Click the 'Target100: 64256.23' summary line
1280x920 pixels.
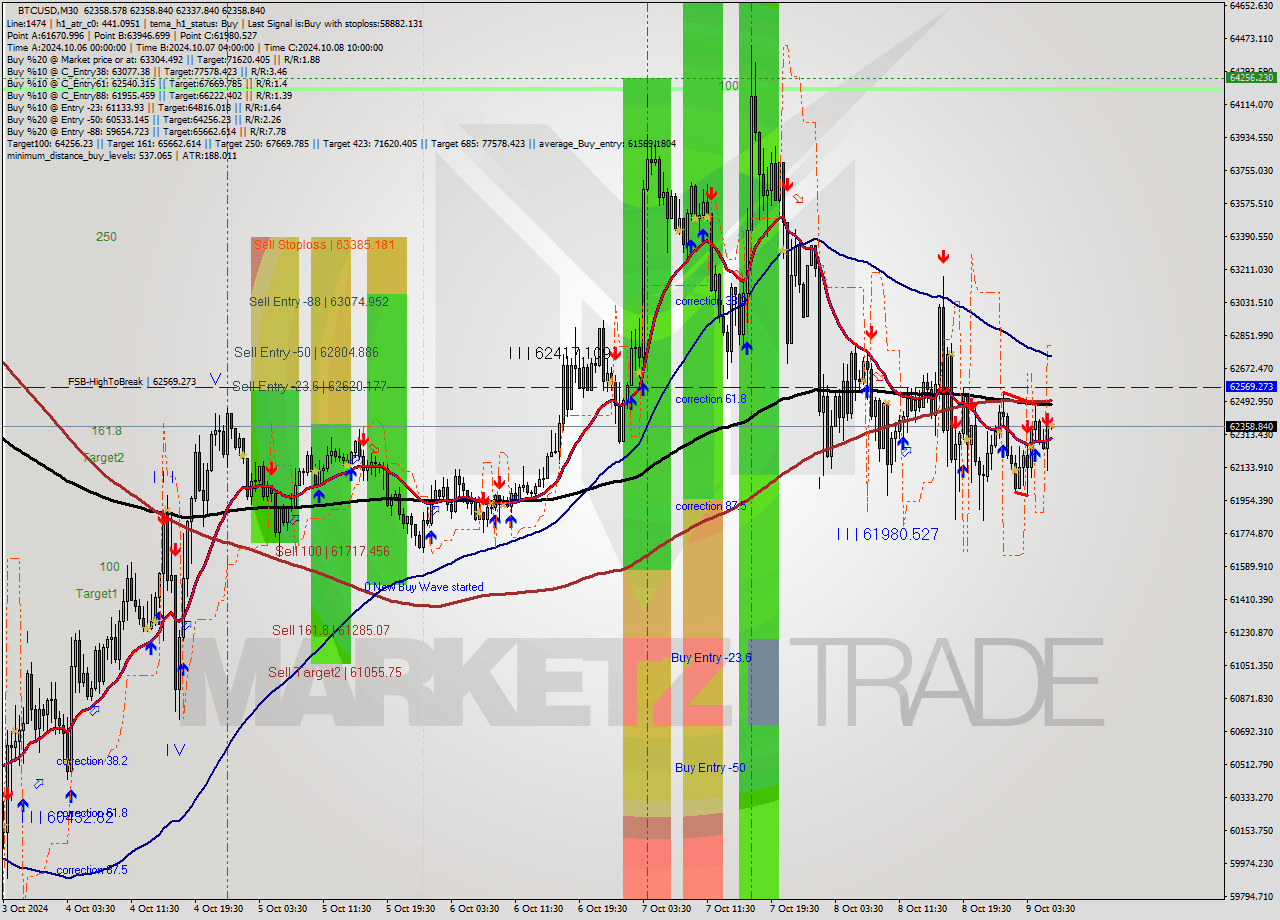(341, 143)
